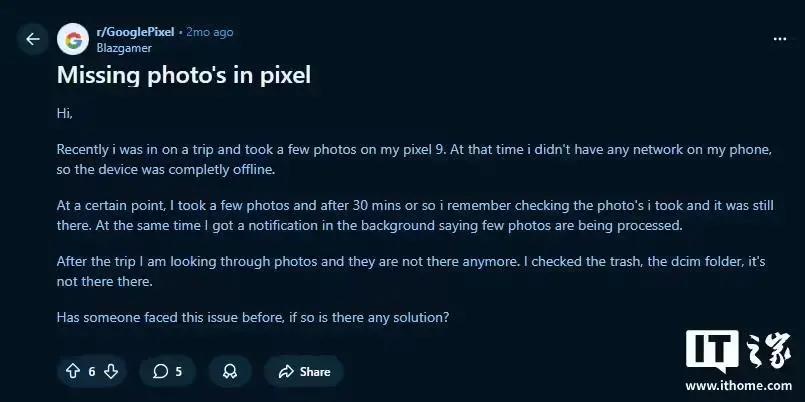Share this post with the Share button
This screenshot has width=805, height=402.
tap(304, 371)
